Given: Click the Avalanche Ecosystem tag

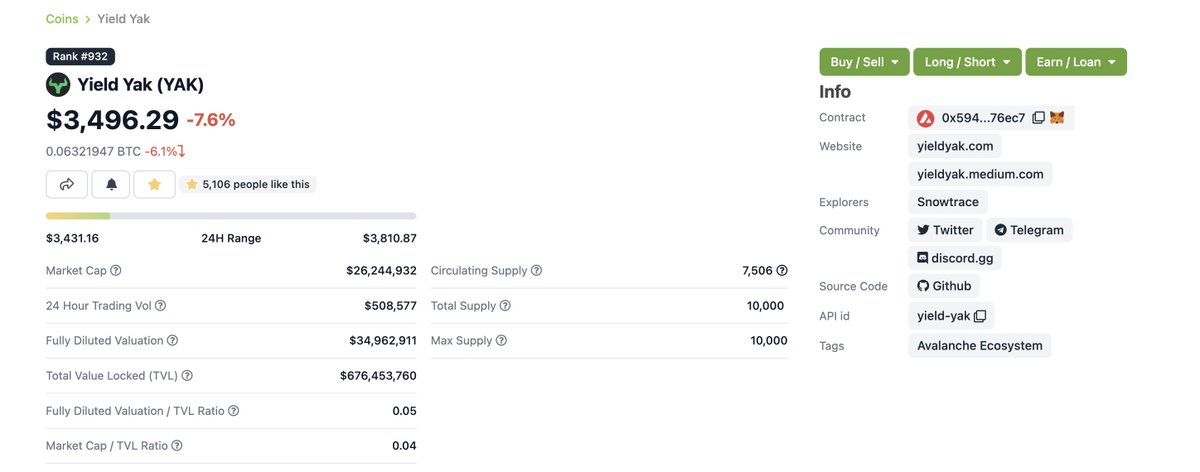Looking at the screenshot, I should 980,346.
